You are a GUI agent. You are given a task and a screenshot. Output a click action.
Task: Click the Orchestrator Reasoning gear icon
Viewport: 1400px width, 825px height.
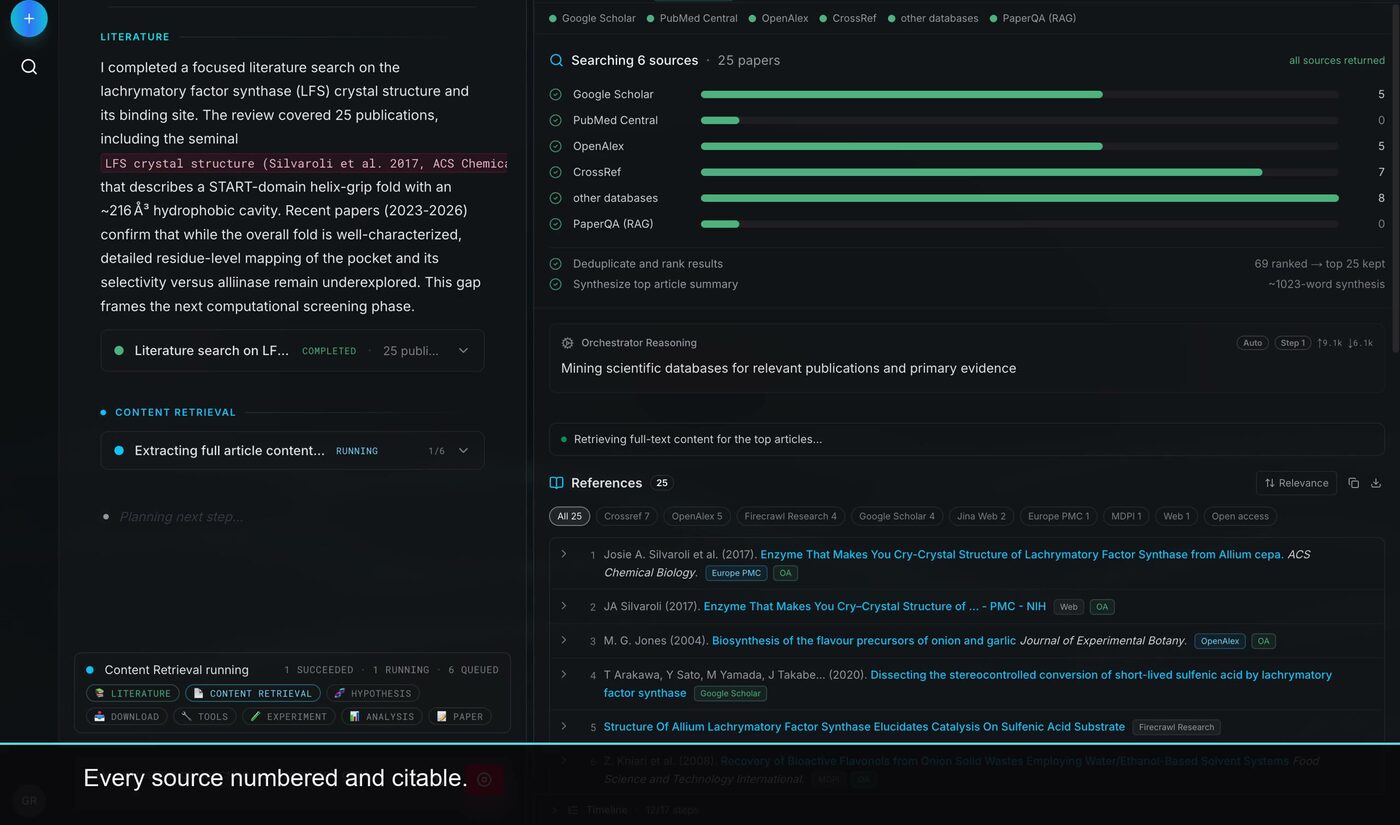568,343
